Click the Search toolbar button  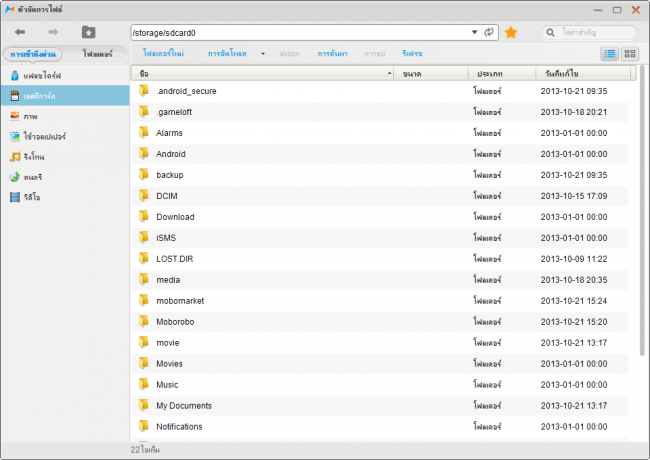tap(332, 53)
